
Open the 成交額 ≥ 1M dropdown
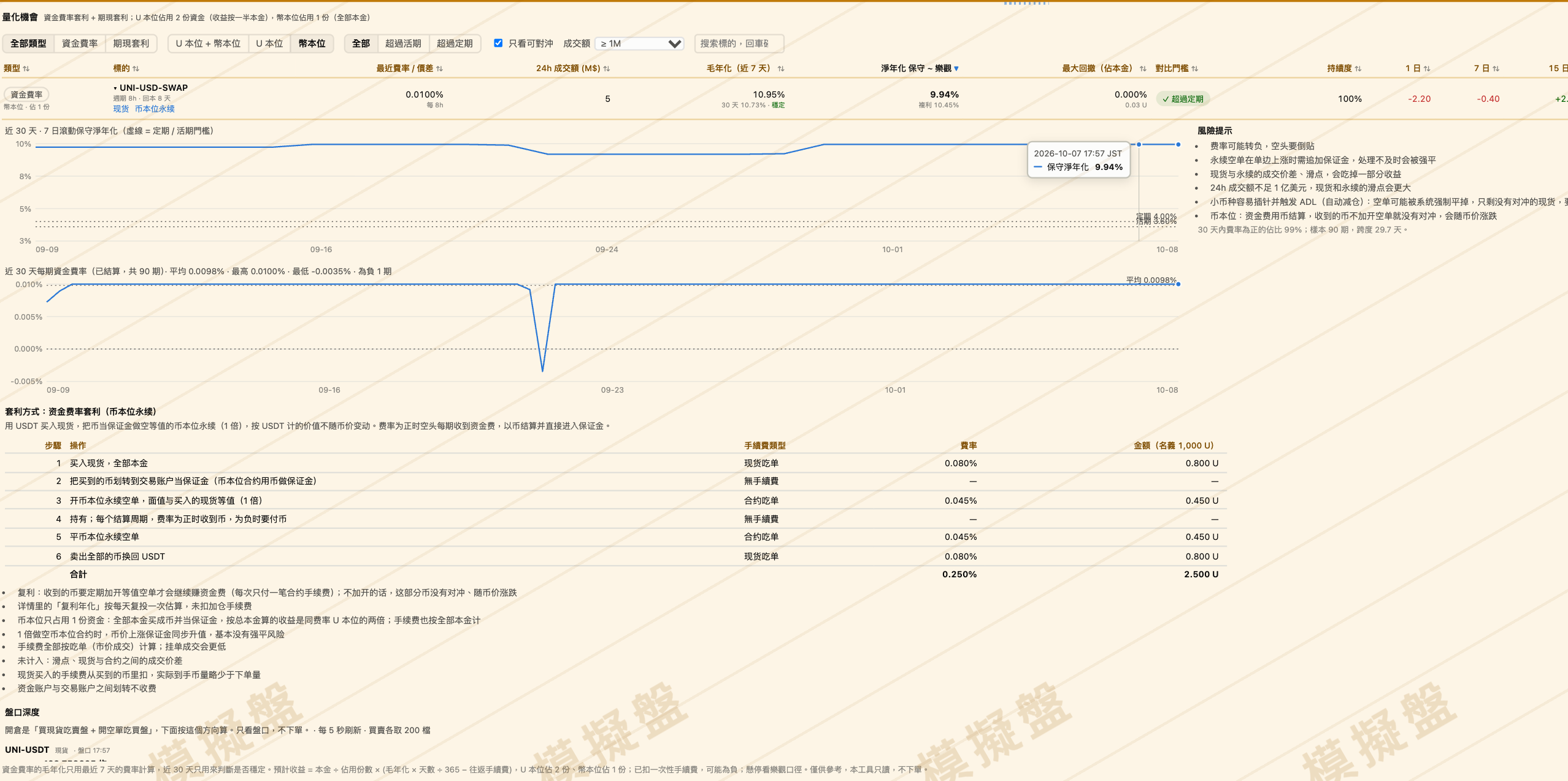[640, 44]
